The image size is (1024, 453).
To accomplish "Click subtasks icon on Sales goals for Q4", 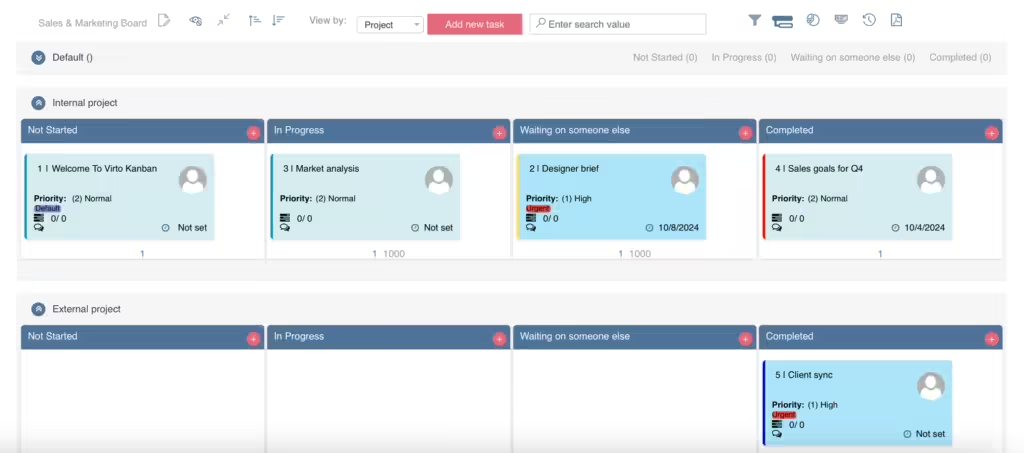I will [777, 218].
